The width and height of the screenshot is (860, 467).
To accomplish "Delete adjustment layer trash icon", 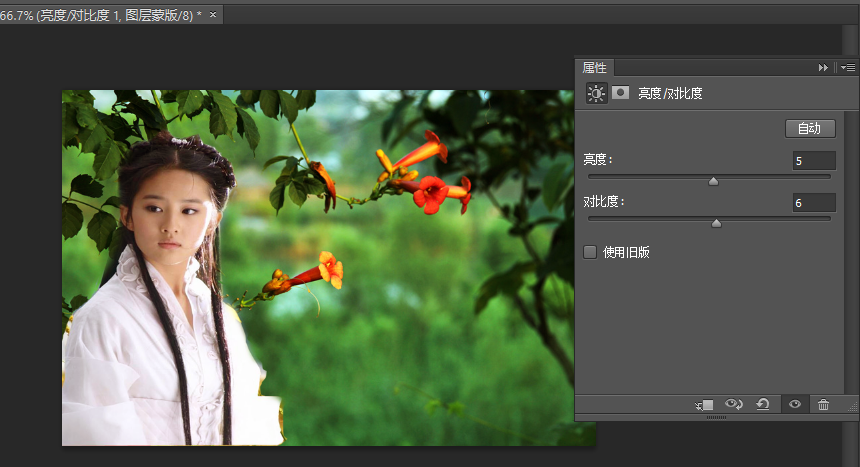I will [823, 404].
